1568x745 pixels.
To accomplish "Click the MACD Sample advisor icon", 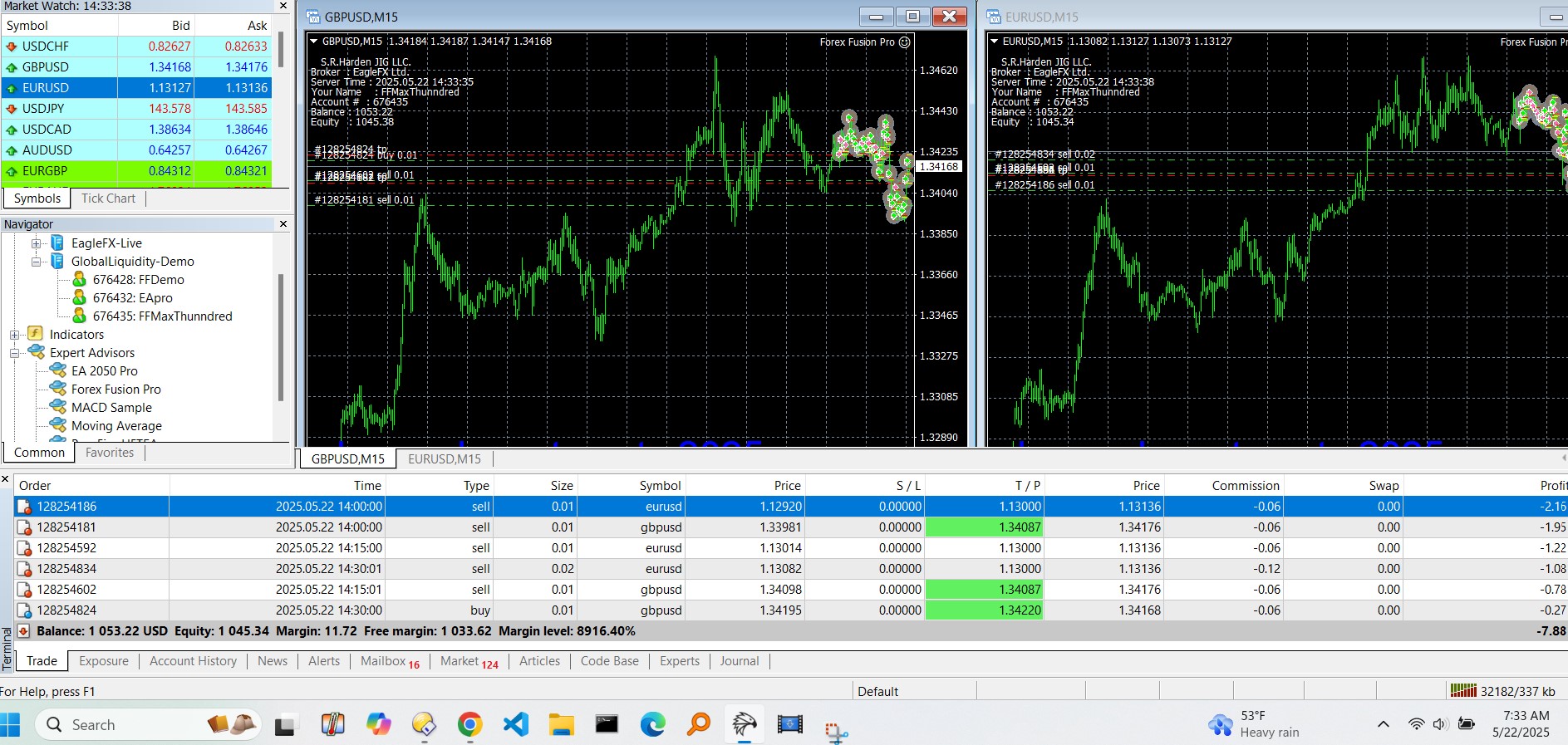I will (58, 407).
